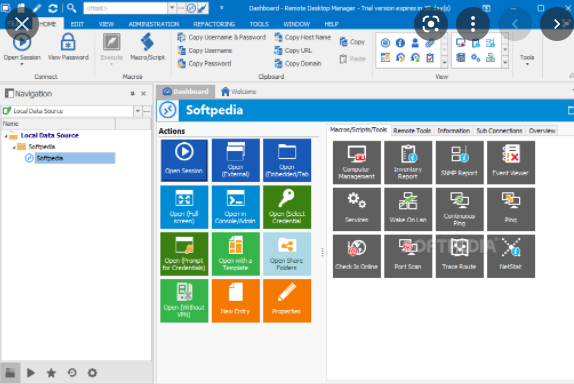Click Copy Password in Clipboard group
The image size is (574, 384).
tap(205, 64)
